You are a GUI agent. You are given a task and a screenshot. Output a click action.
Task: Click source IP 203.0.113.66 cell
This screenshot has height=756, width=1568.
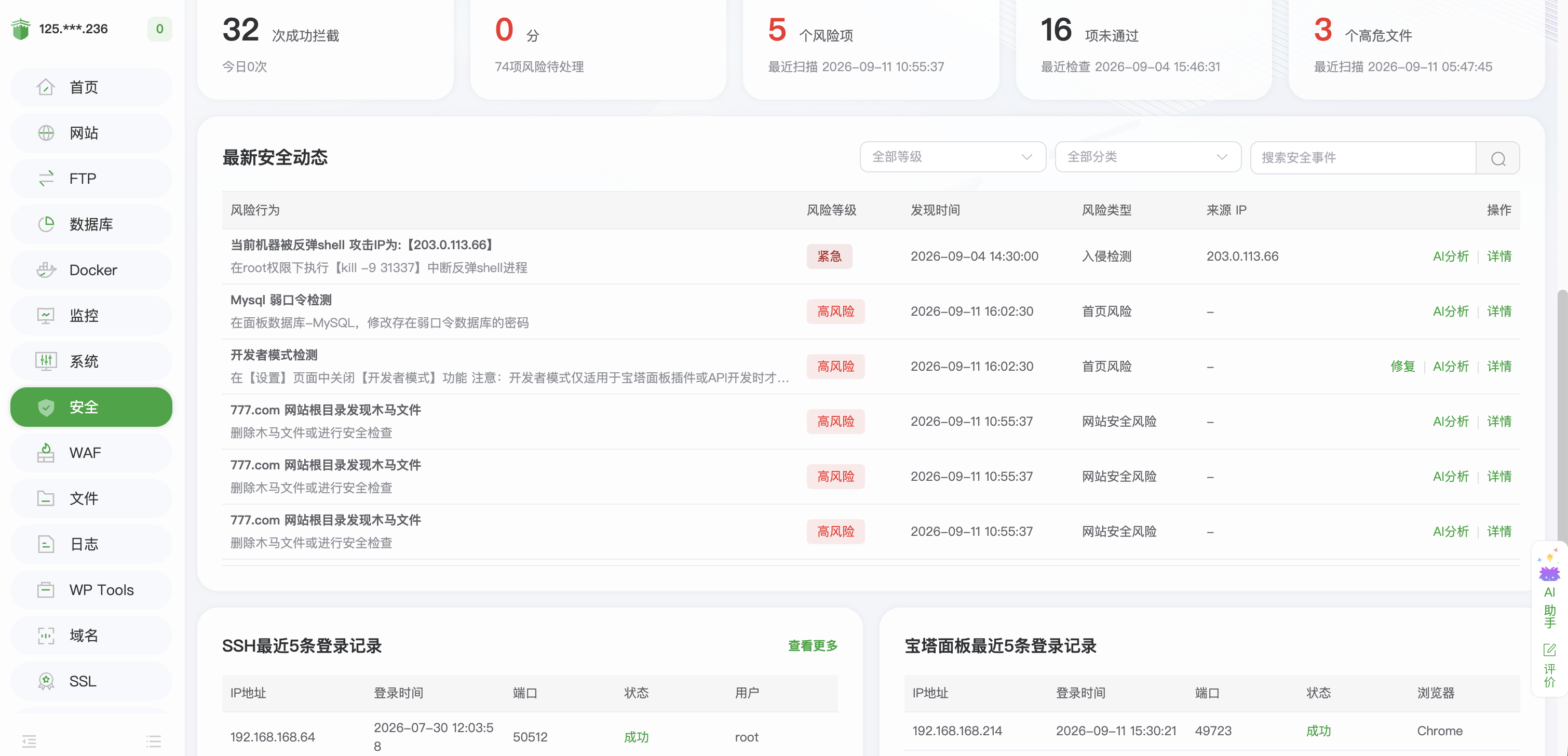point(1242,256)
